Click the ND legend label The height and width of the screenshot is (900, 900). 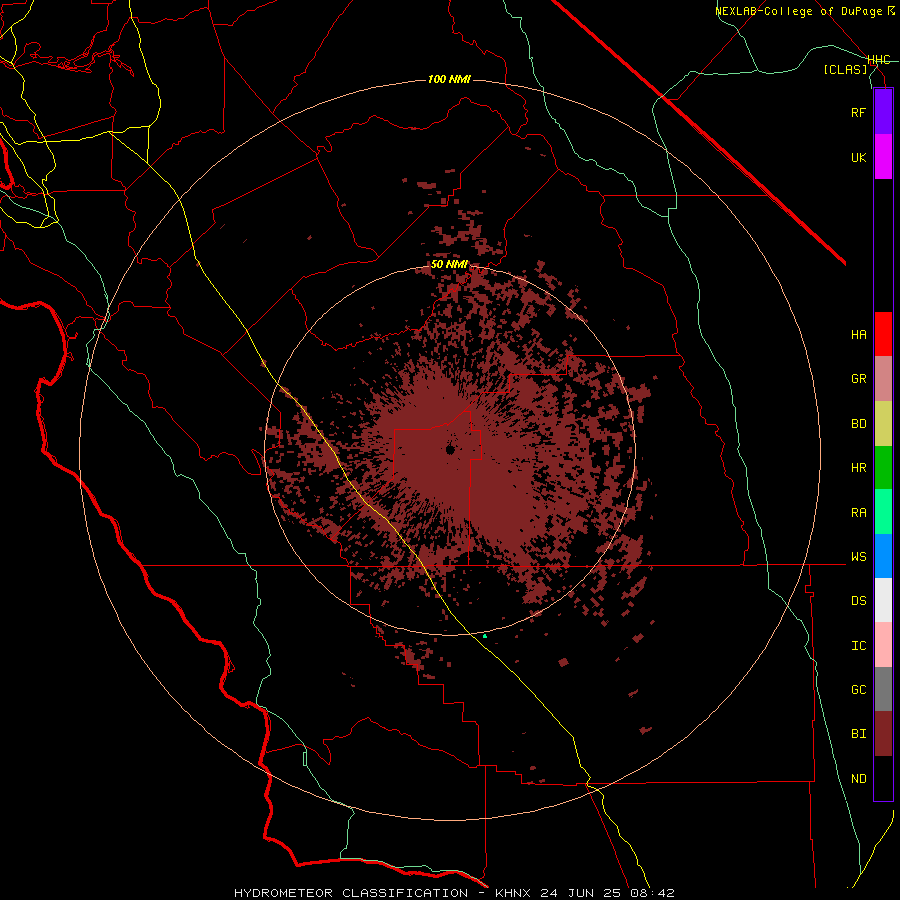[x=858, y=779]
